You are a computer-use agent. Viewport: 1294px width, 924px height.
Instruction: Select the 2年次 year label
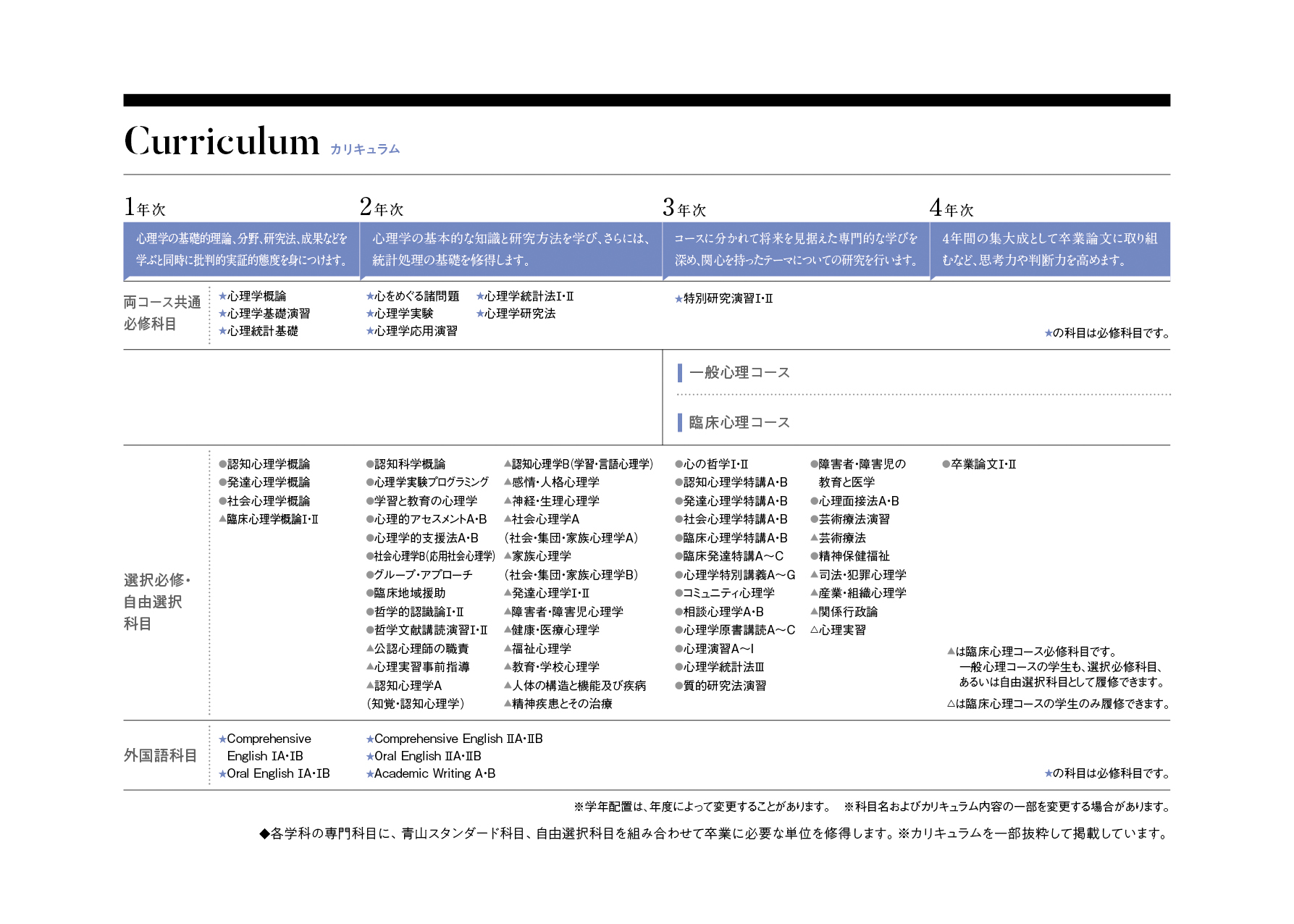coord(382,208)
